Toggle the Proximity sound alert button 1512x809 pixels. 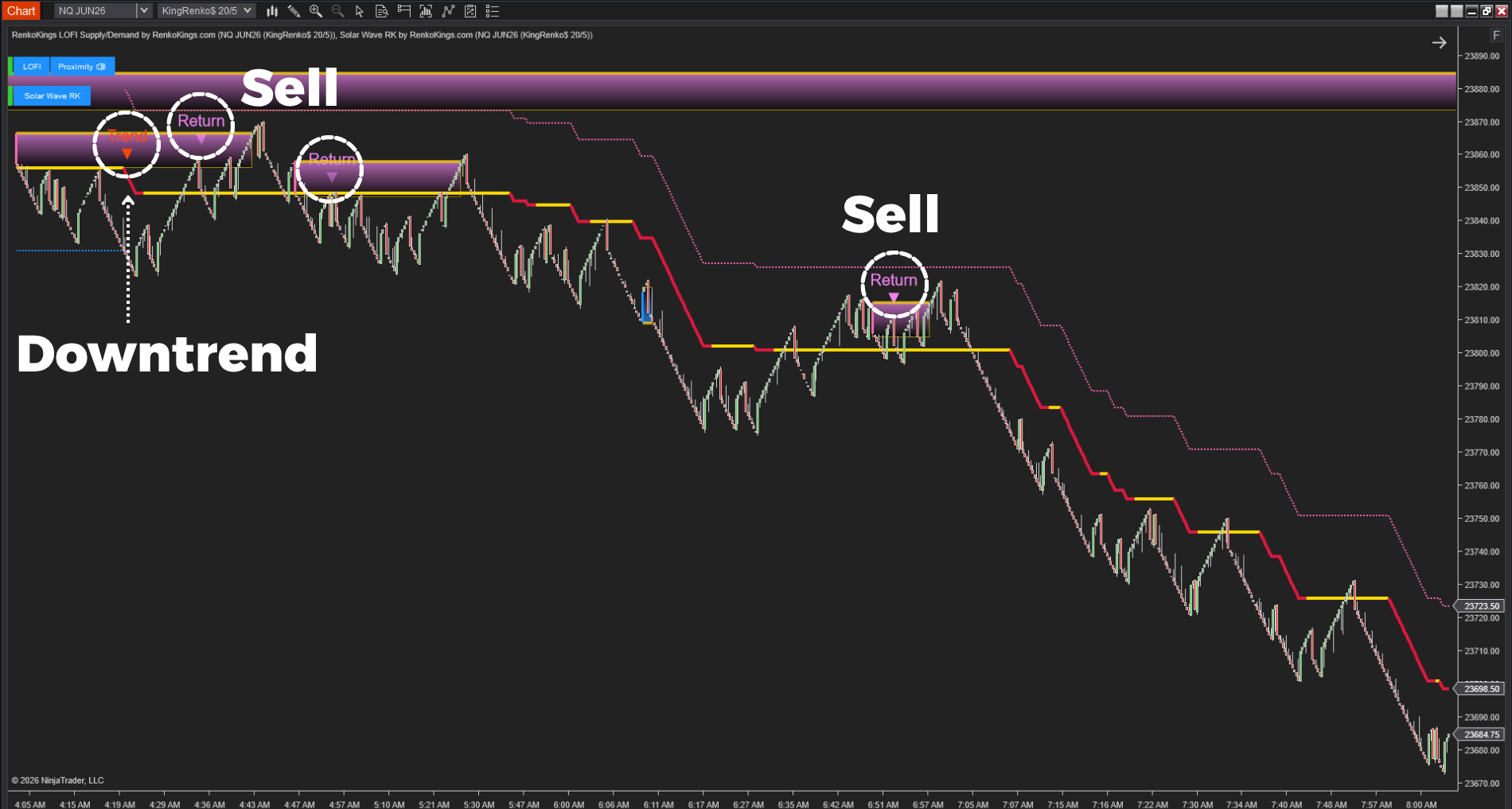[x=82, y=67]
